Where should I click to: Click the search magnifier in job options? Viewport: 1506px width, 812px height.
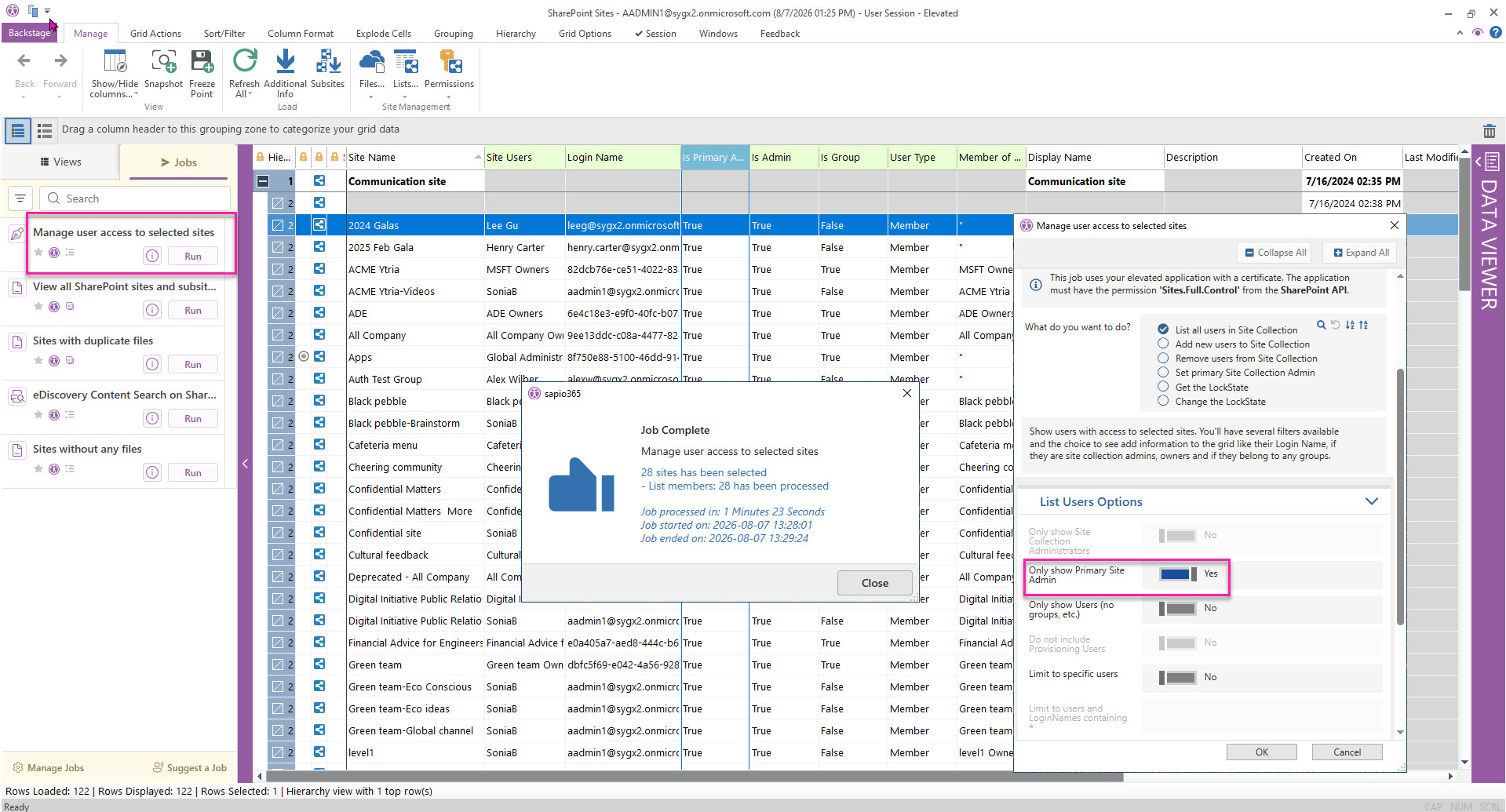coord(1321,325)
